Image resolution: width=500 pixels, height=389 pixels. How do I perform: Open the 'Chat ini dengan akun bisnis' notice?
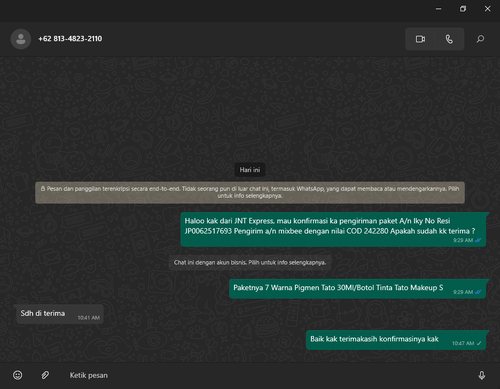(250, 263)
